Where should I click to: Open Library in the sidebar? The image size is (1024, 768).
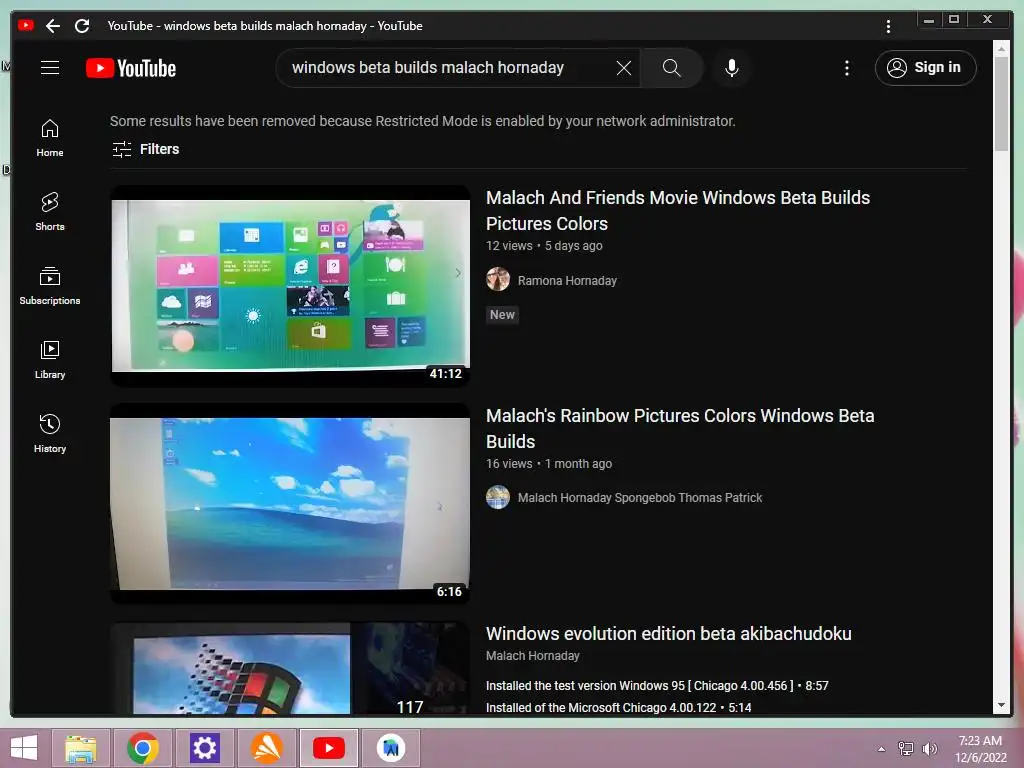(50, 360)
